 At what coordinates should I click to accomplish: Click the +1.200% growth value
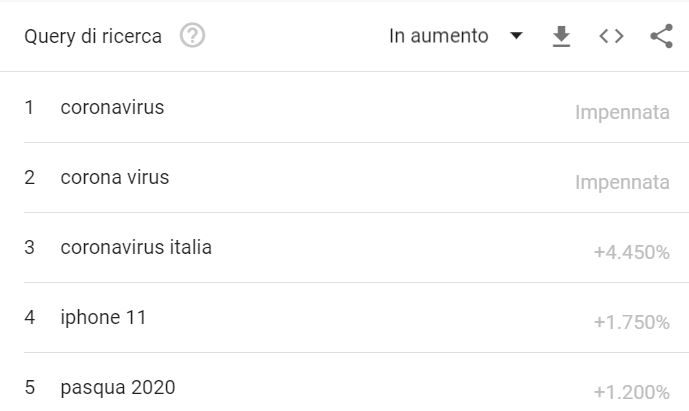pyautogui.click(x=632, y=392)
